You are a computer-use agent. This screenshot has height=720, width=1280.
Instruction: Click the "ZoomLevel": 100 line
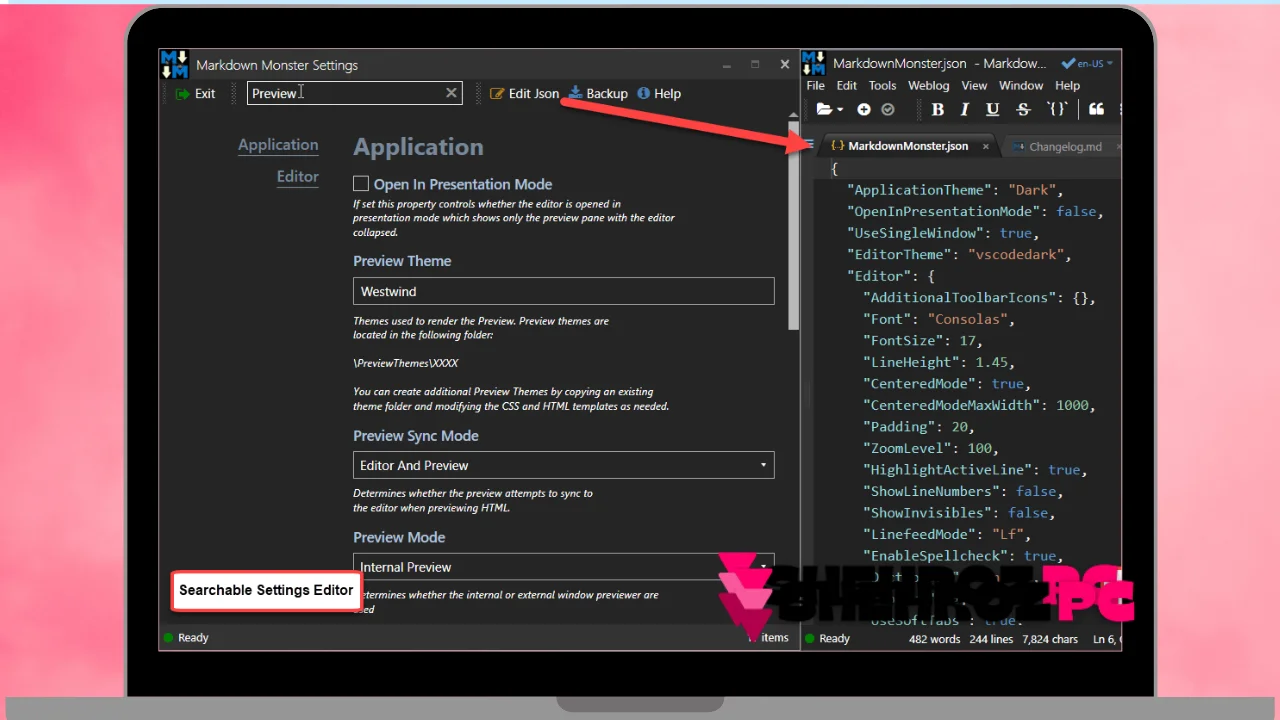pyautogui.click(x=930, y=448)
